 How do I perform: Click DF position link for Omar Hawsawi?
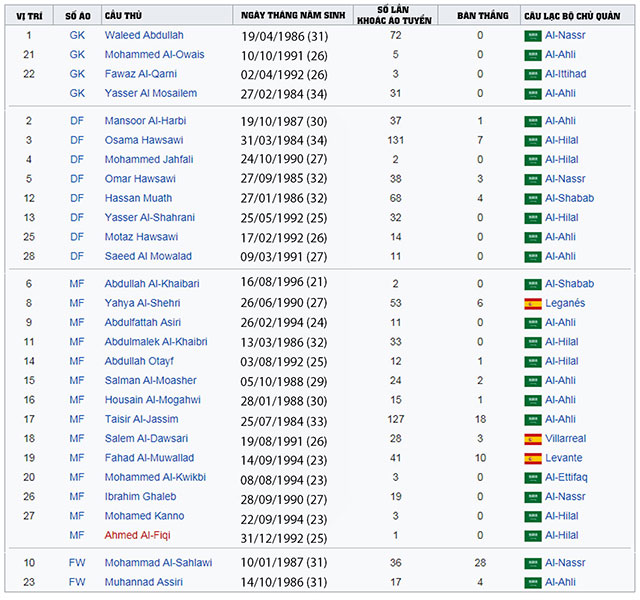pos(77,179)
